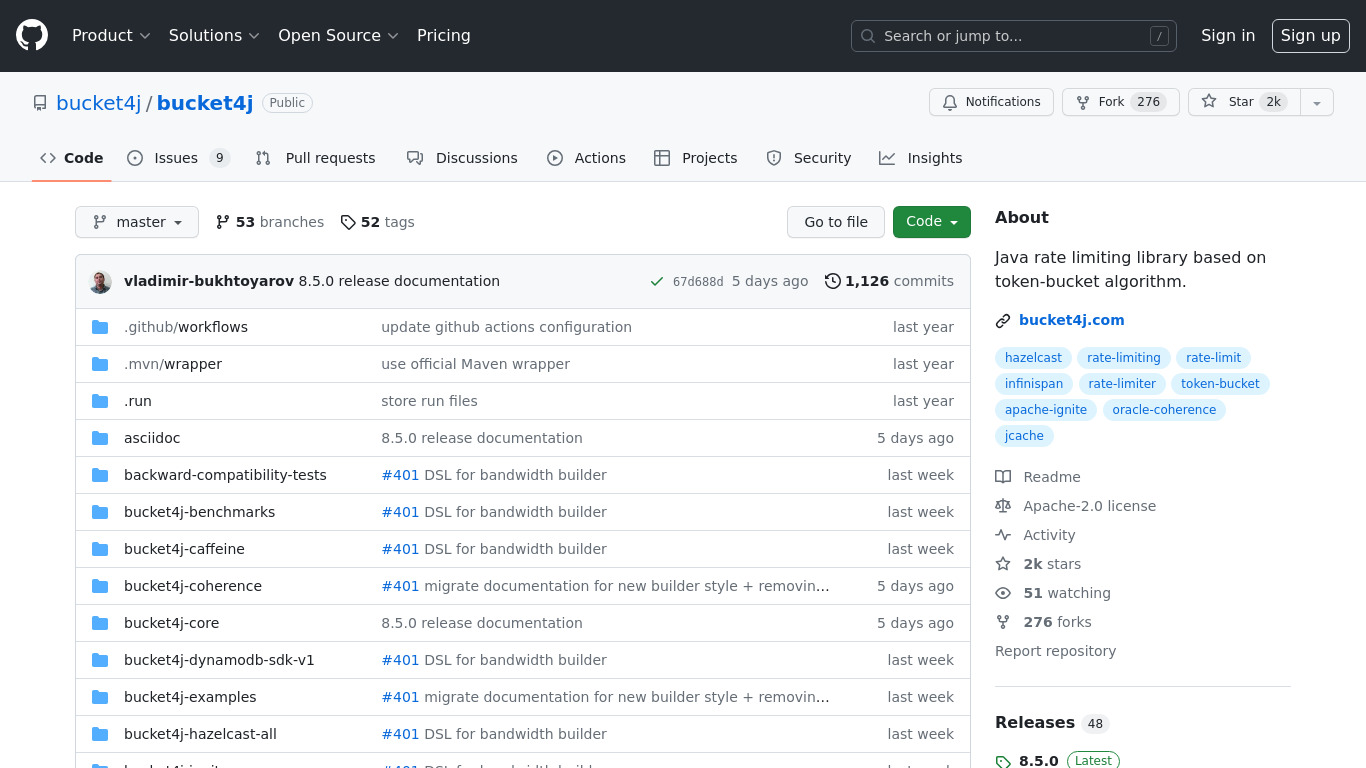Click folder icon for bucket4j-examples
Screen dimensions: 1366x768
(100, 697)
